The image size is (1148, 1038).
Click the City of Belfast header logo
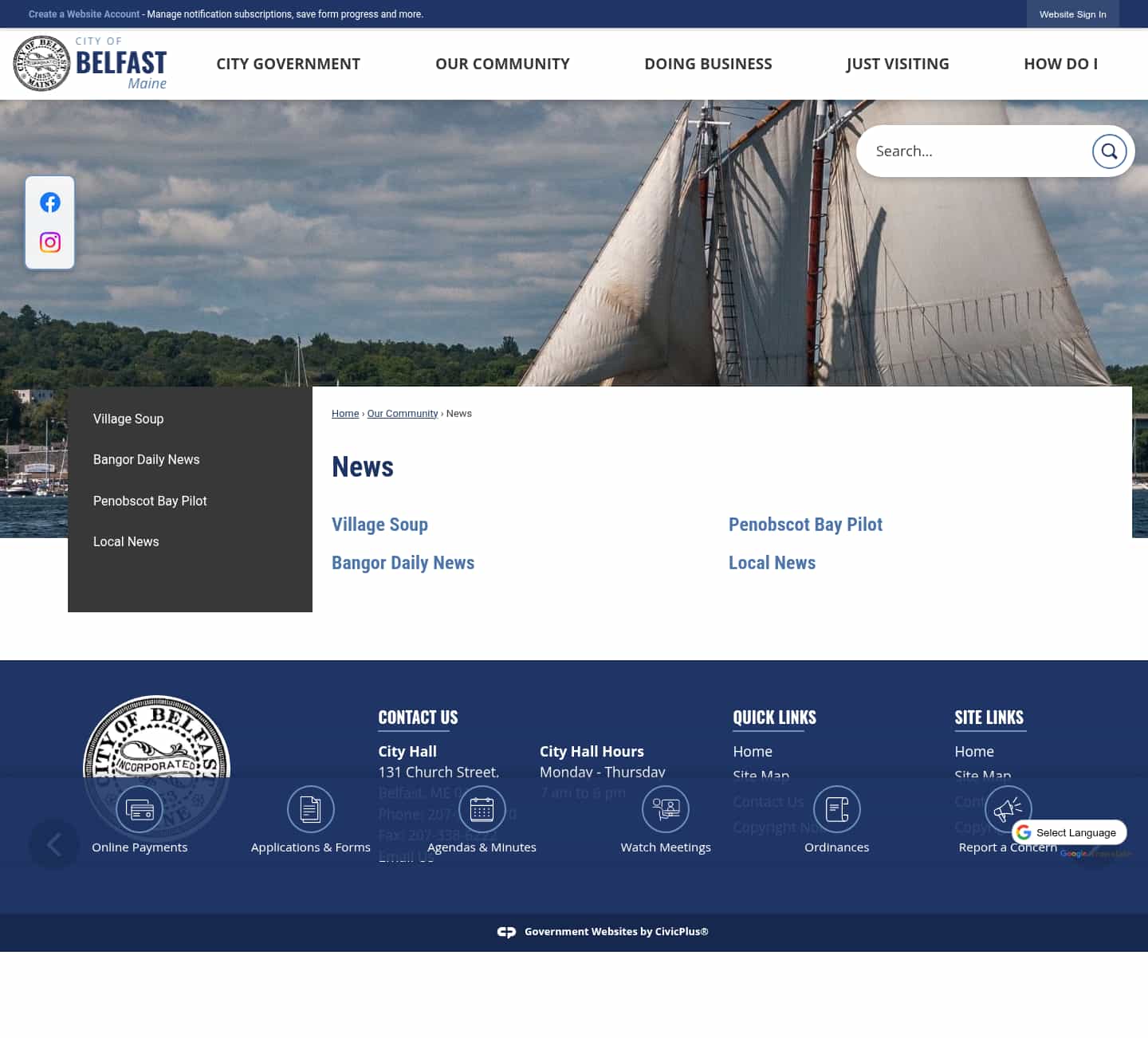click(89, 64)
